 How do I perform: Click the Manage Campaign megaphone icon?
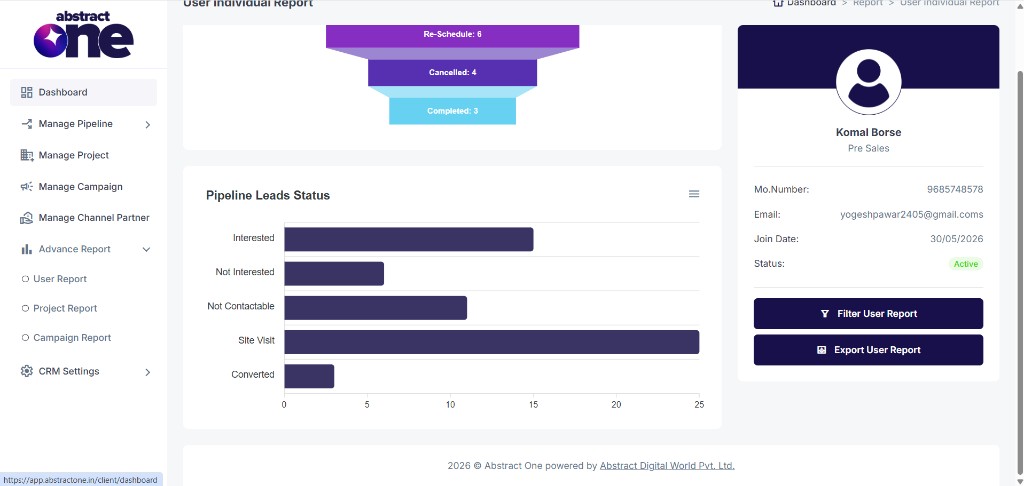pyautogui.click(x=26, y=186)
